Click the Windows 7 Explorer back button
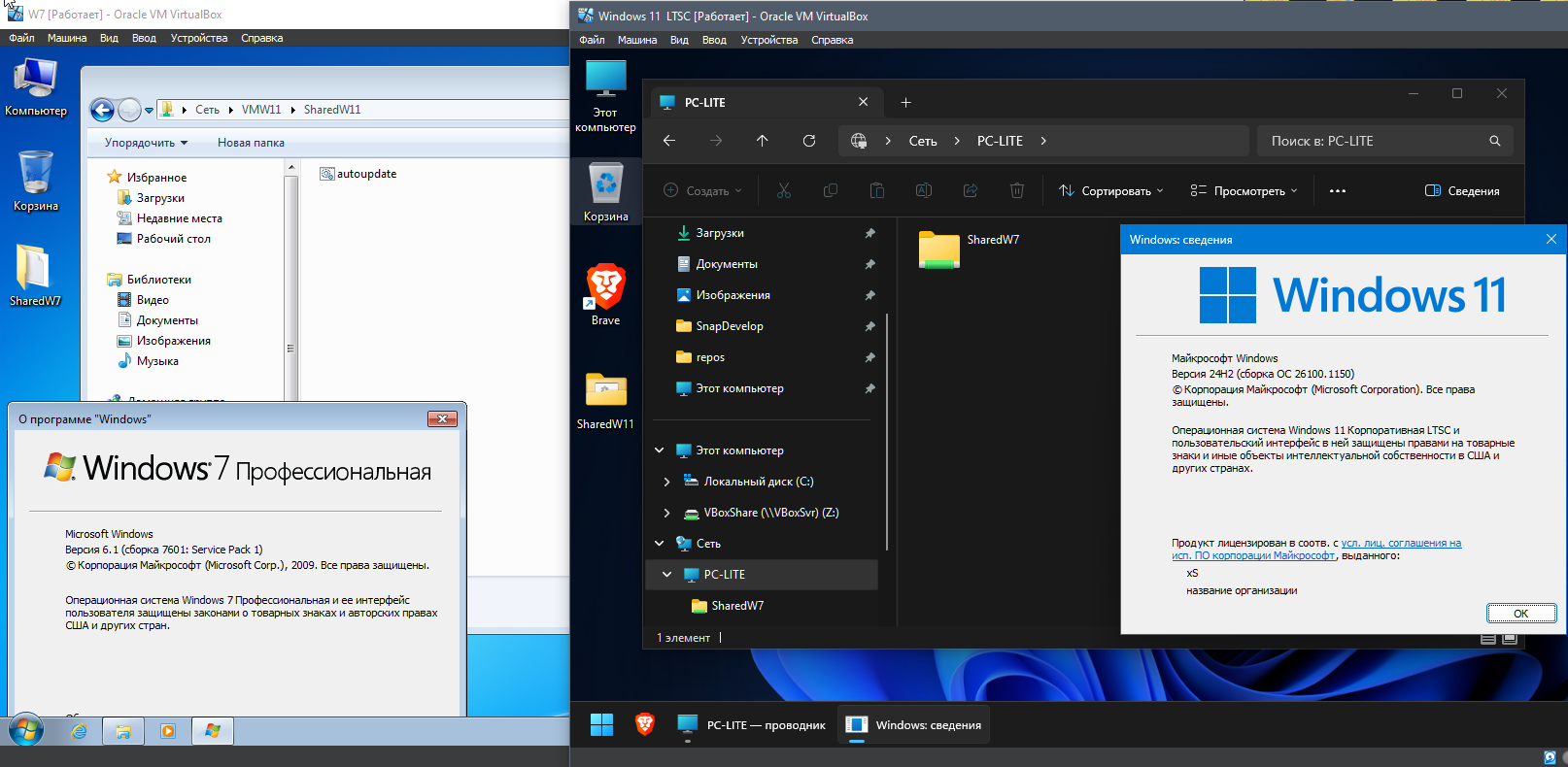Viewport: 1568px width, 767px height. click(103, 110)
